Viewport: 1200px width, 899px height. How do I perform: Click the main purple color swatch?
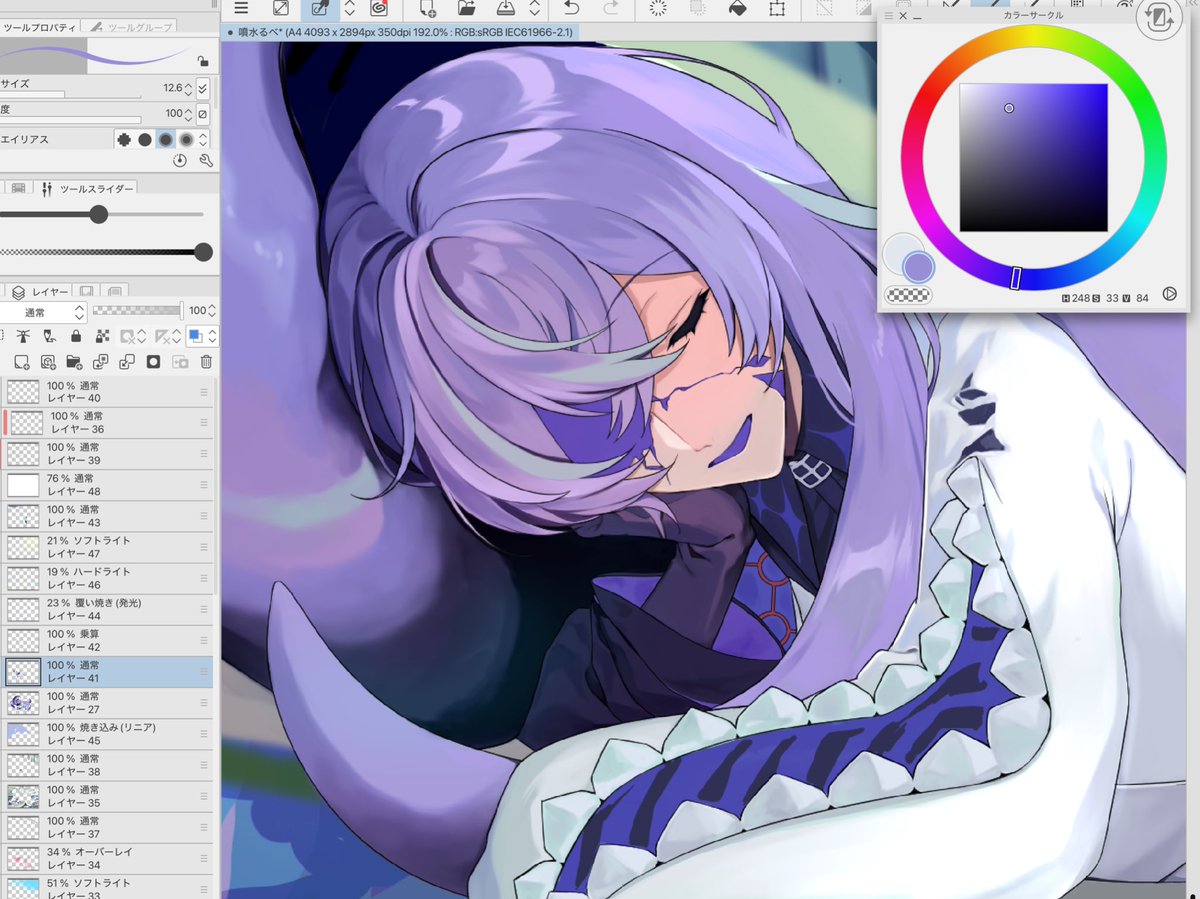pos(918,267)
